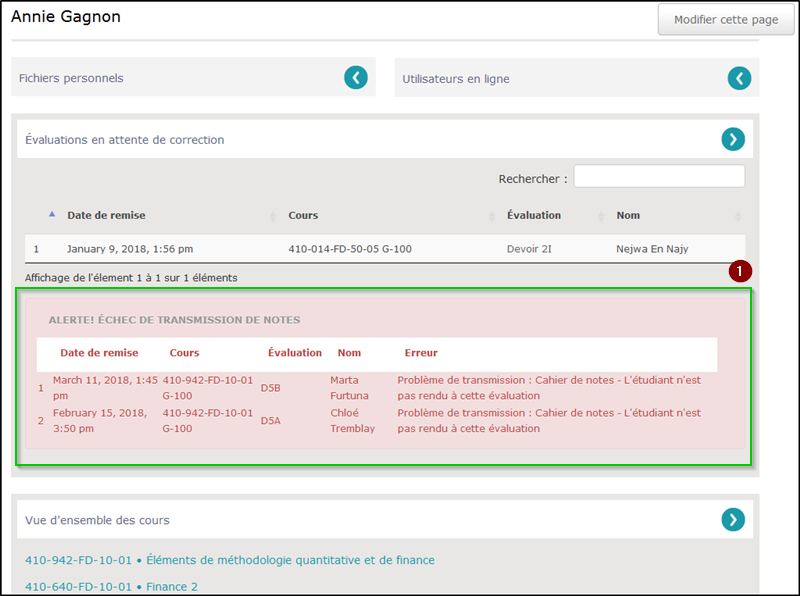Sort table by Nom column
The width and height of the screenshot is (800, 596).
(x=628, y=215)
